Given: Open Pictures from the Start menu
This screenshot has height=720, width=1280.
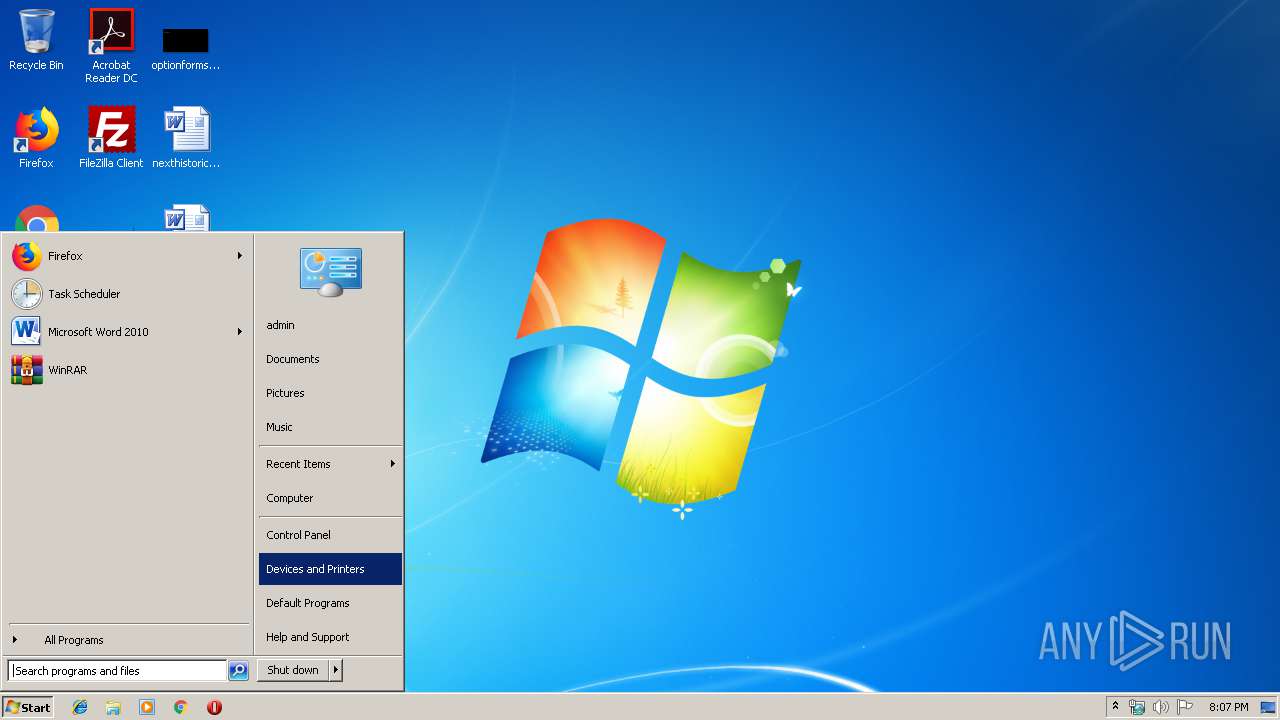Looking at the screenshot, I should coord(330,393).
